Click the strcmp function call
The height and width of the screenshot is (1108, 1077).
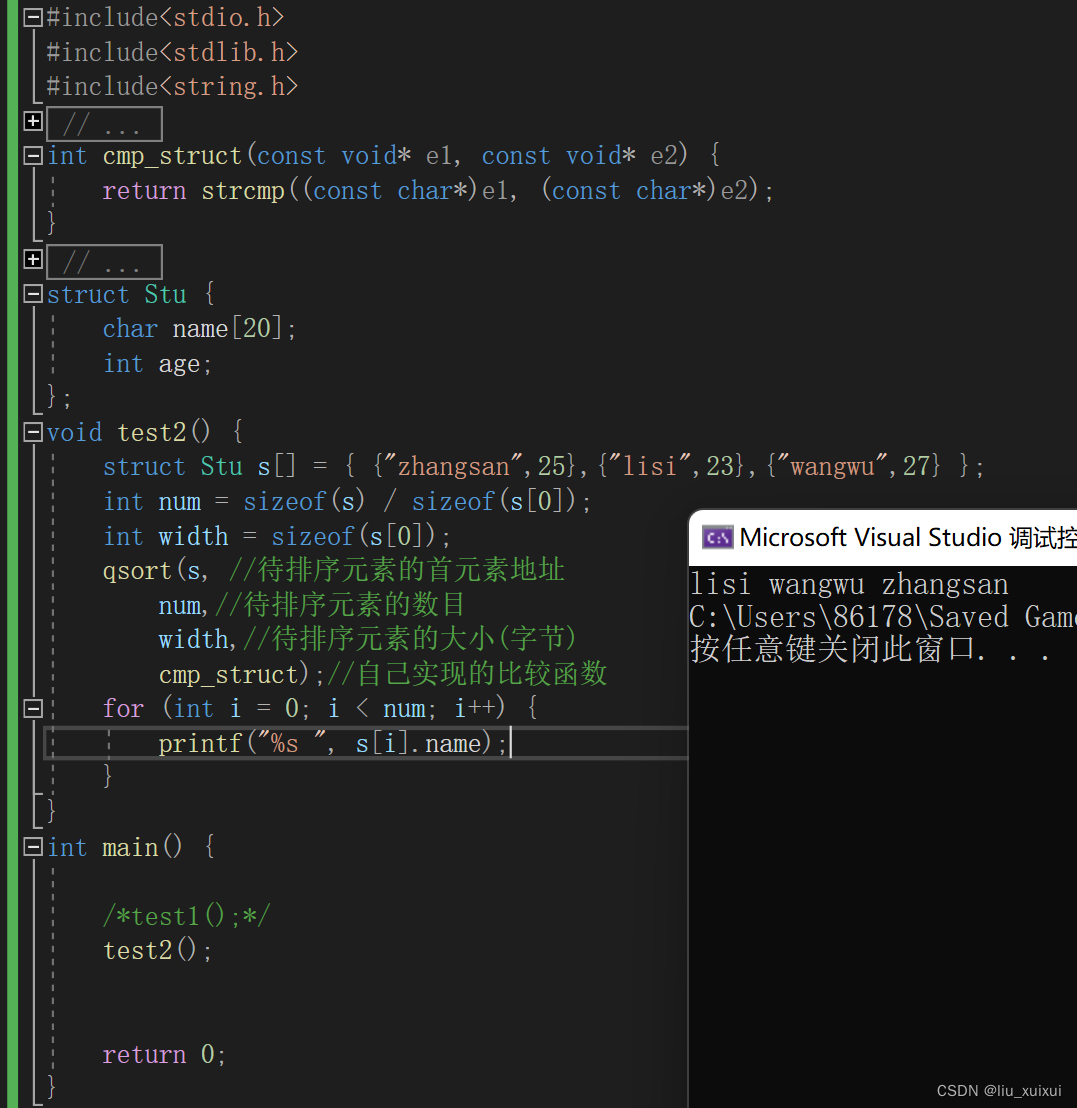pyautogui.click(x=243, y=191)
